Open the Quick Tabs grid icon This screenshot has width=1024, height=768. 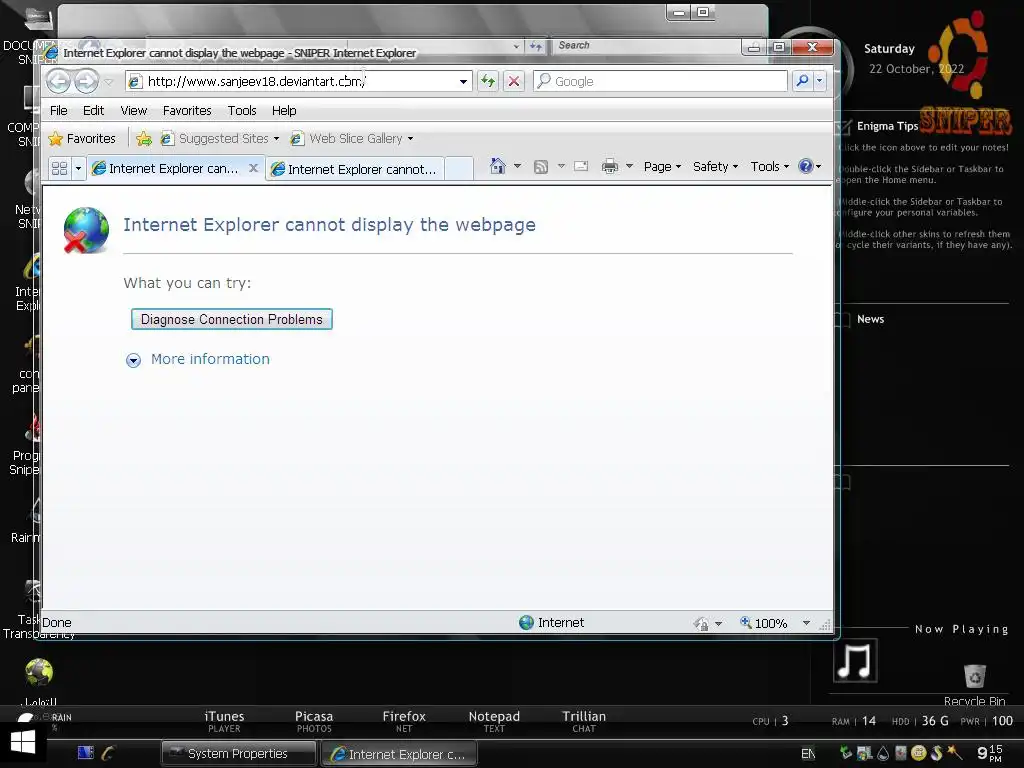[59, 168]
